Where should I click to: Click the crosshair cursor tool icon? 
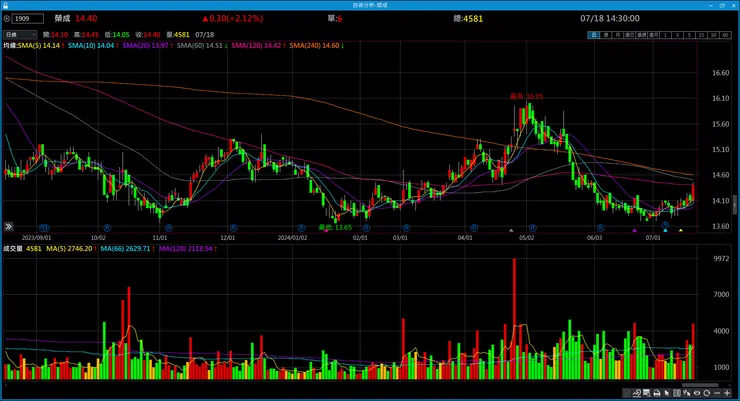click(687, 393)
